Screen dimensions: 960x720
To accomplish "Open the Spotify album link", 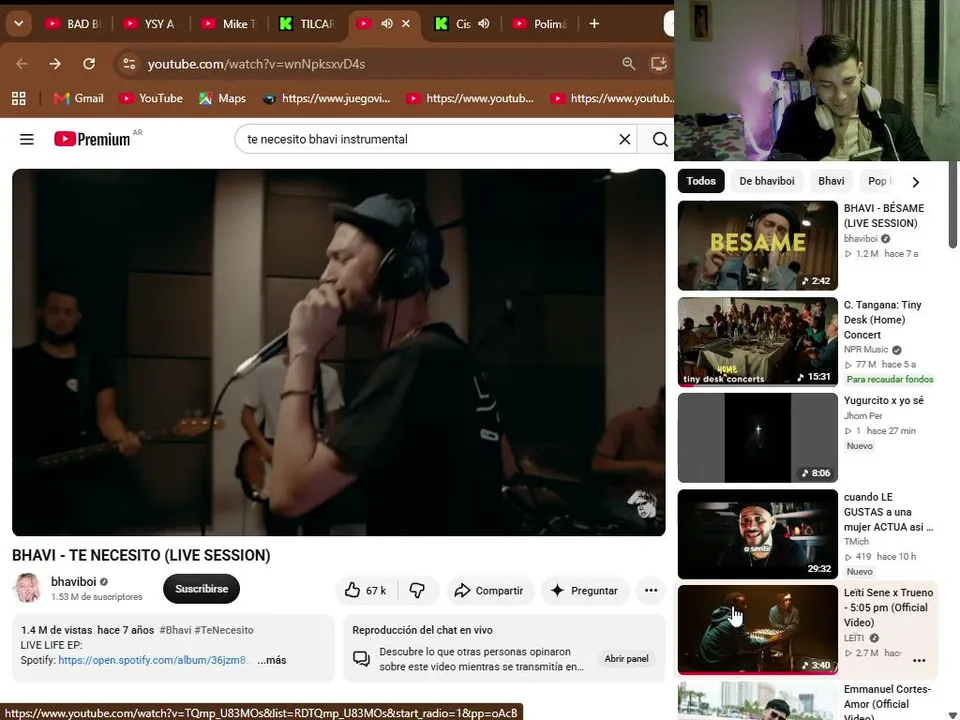I will 152,660.
